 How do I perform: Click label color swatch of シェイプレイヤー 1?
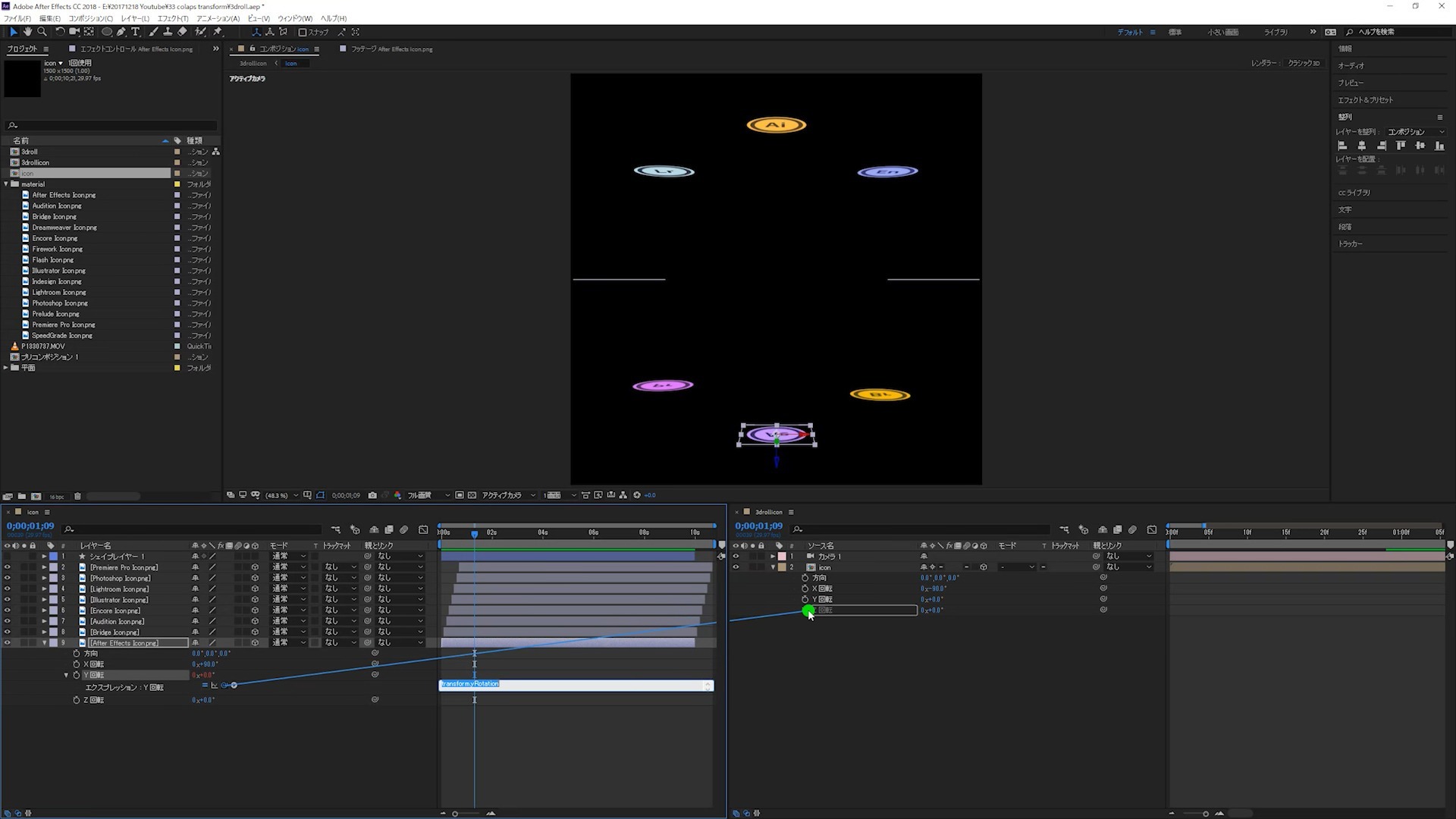click(53, 557)
